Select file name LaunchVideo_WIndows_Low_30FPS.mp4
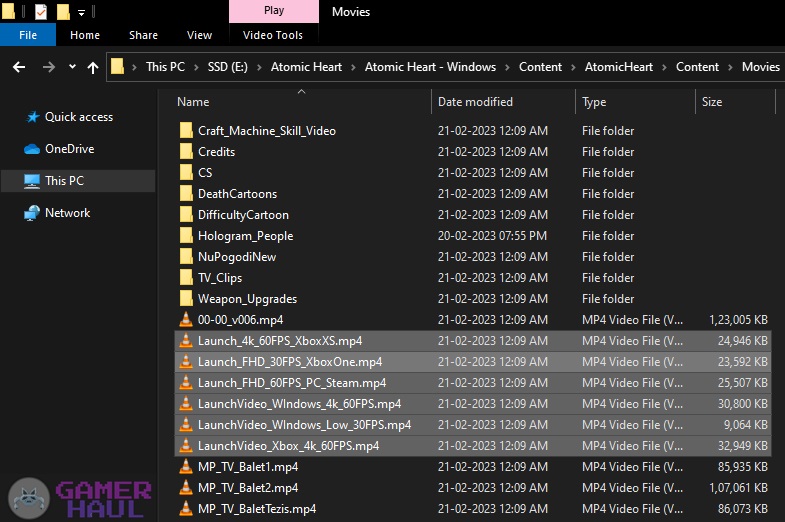Screen dimensions: 785x522 [x=304, y=425]
